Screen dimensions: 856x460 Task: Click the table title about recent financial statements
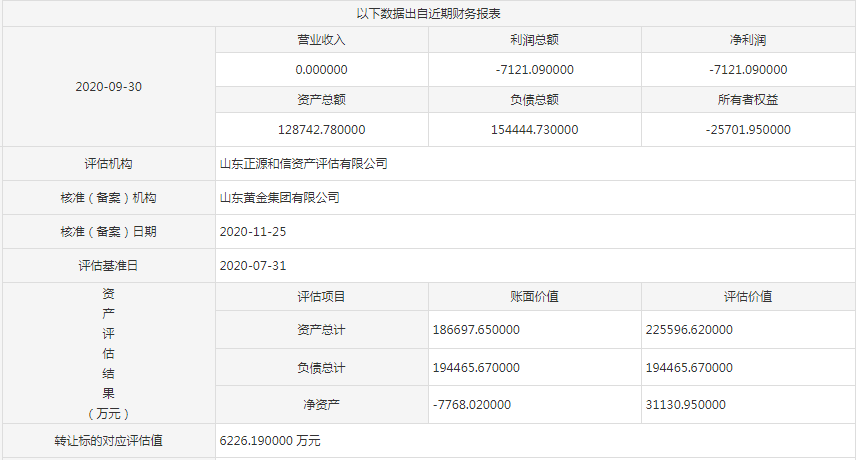(x=428, y=13)
